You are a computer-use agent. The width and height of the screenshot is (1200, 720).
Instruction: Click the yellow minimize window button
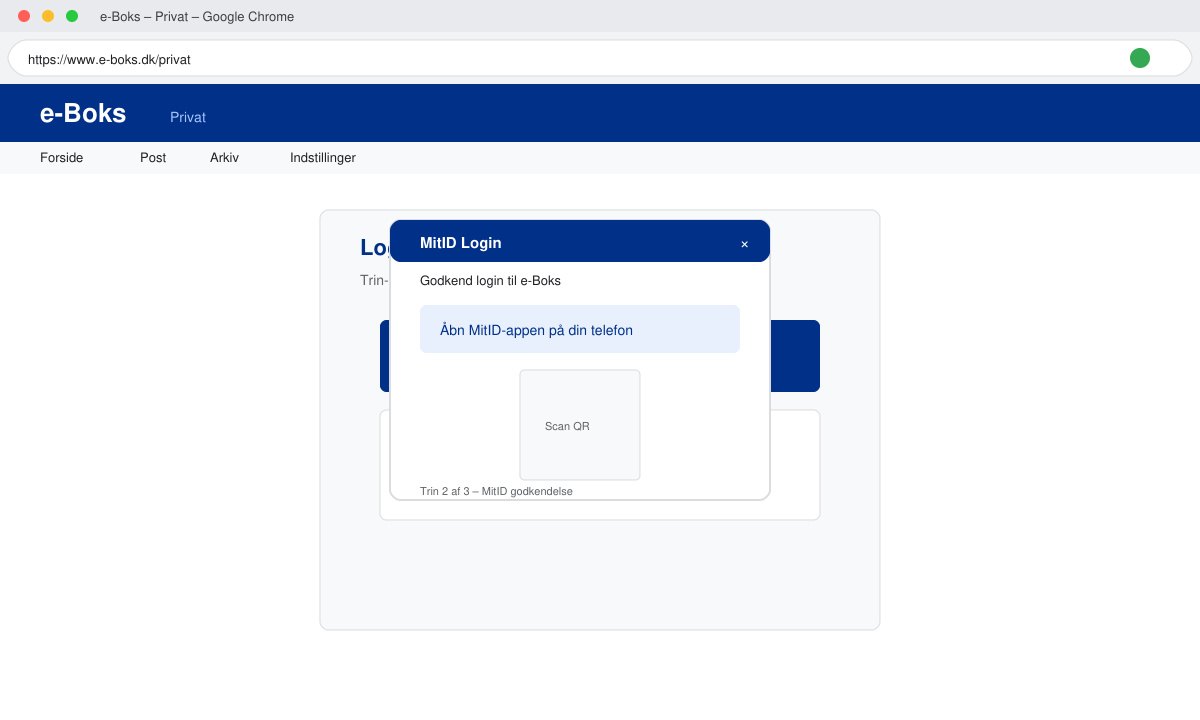click(48, 16)
